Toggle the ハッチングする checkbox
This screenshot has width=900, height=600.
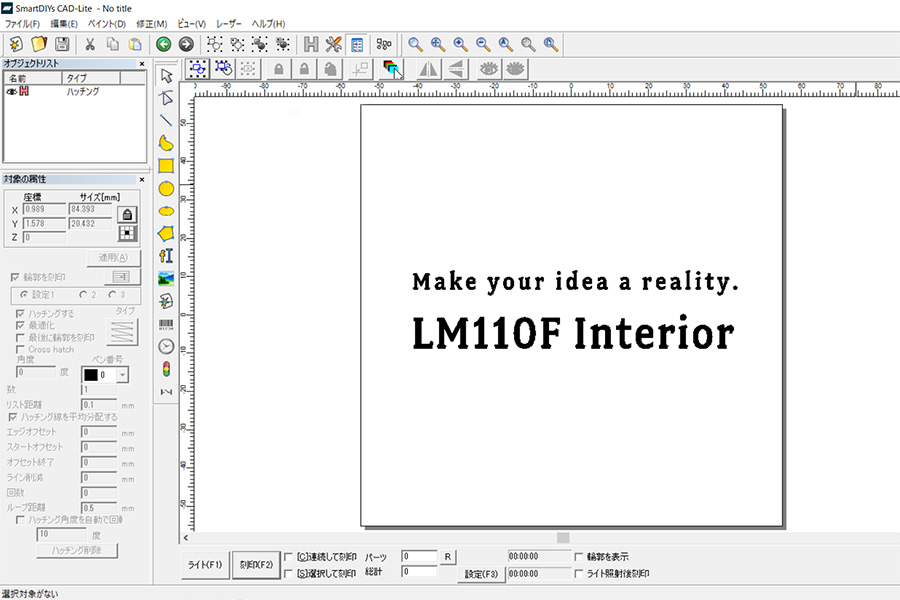point(20,313)
